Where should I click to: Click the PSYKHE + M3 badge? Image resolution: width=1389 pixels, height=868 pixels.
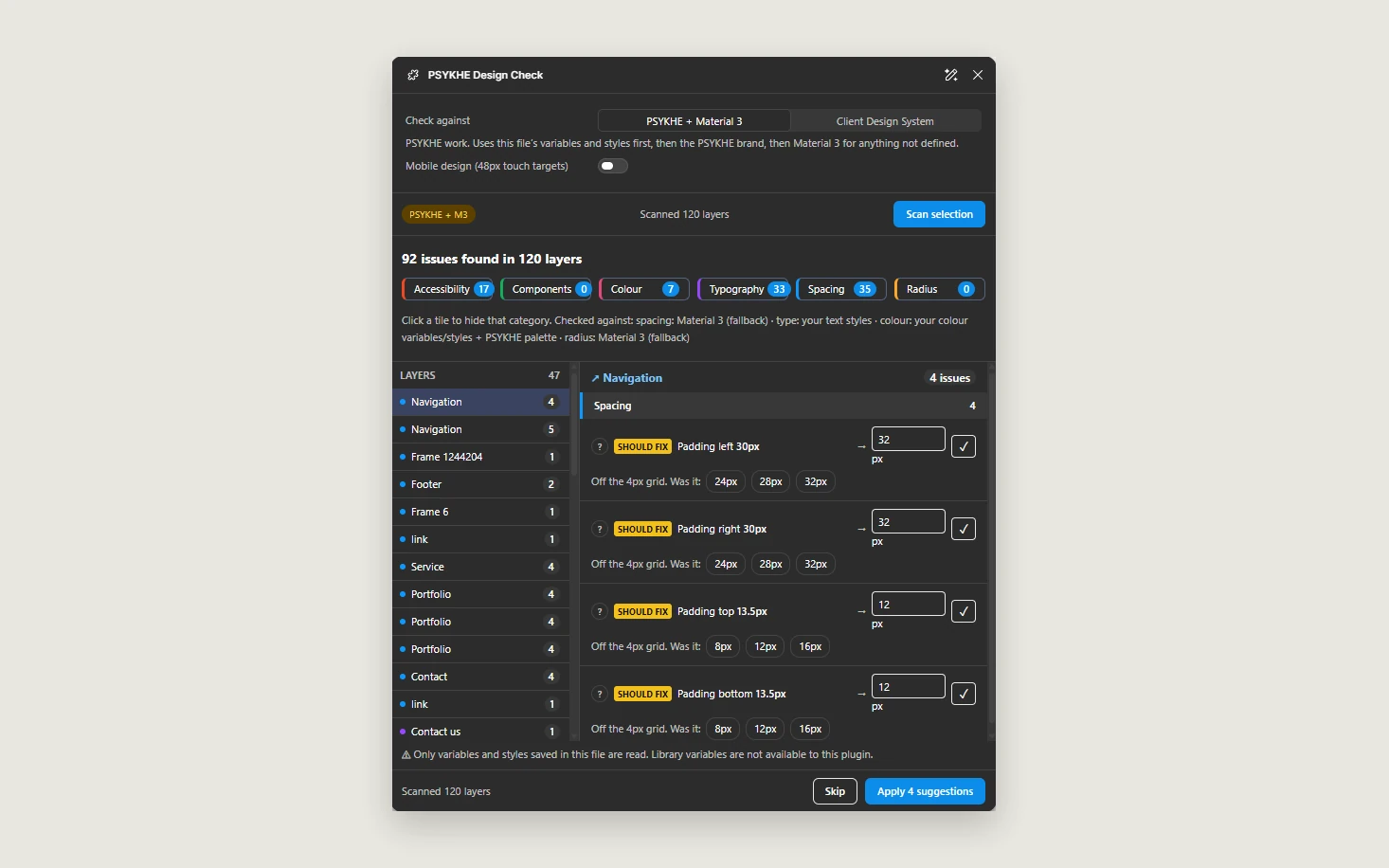pos(439,215)
